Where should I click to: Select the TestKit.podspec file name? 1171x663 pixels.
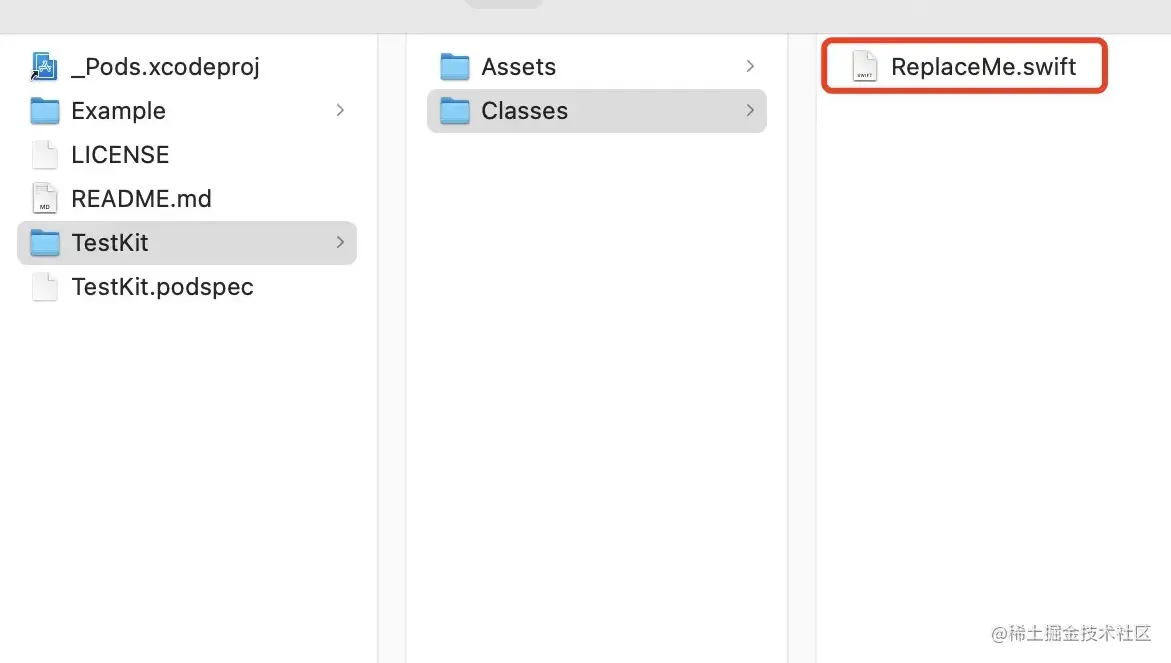(162, 287)
